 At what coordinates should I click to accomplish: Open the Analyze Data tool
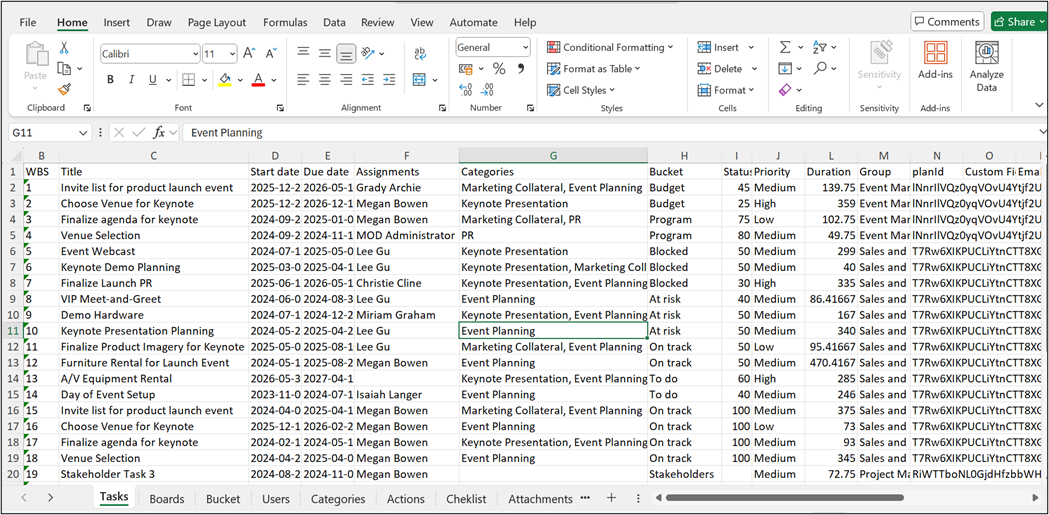[986, 67]
